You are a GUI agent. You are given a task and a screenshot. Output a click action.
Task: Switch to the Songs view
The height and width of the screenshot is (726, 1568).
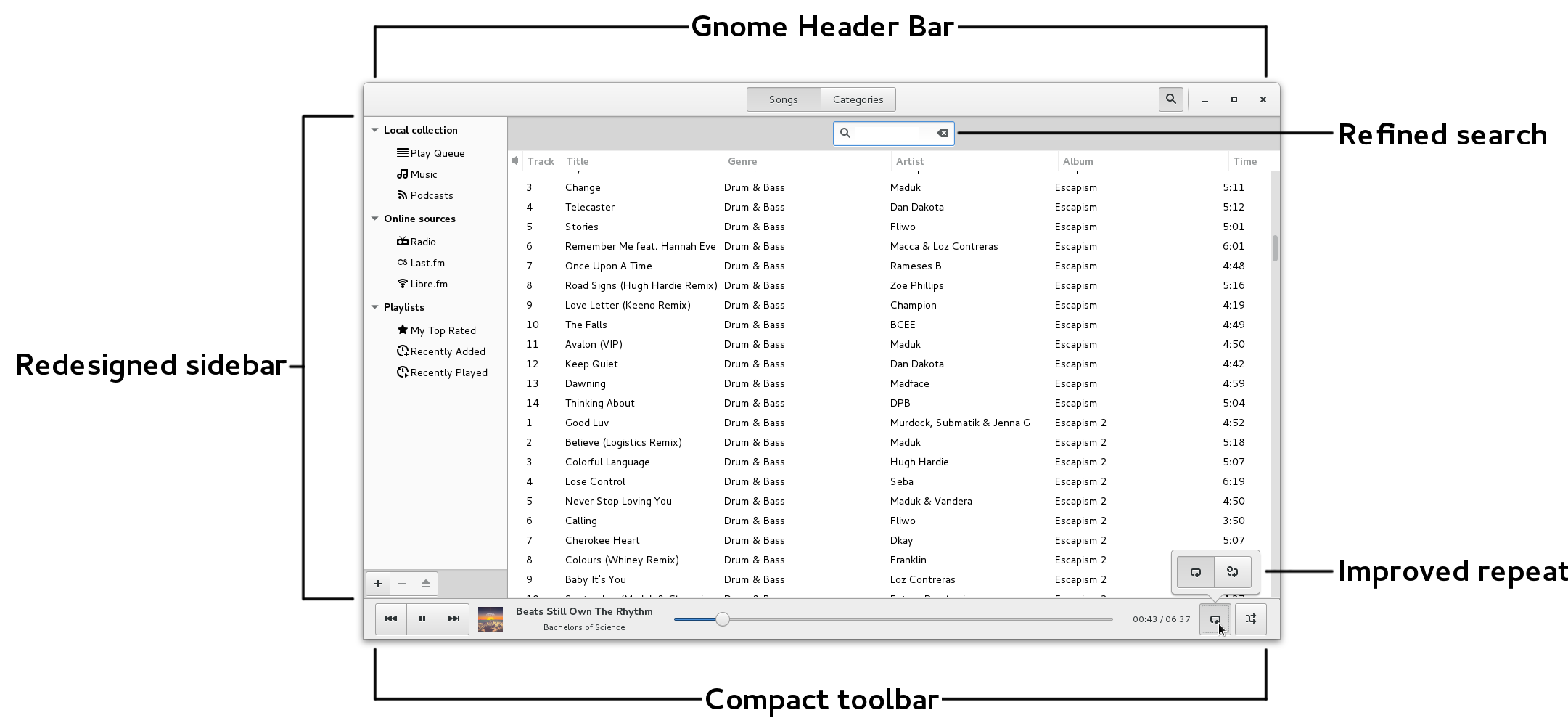[783, 99]
